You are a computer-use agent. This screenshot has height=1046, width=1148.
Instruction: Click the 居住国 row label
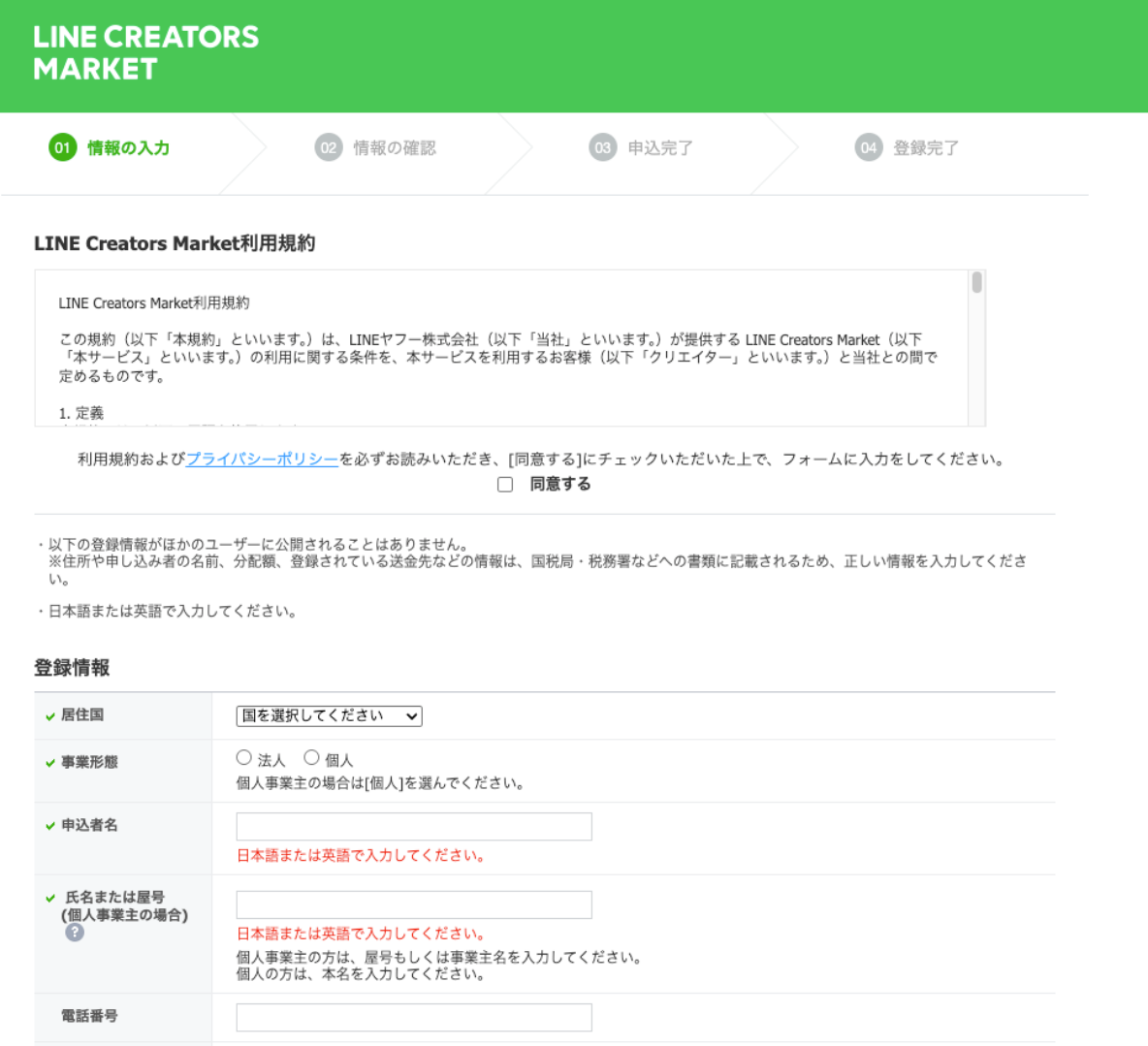click(82, 715)
